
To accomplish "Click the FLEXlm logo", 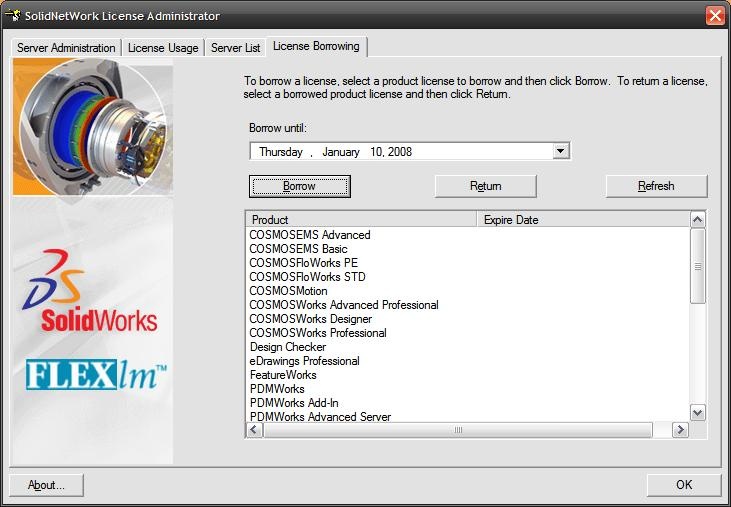I will (x=96, y=375).
